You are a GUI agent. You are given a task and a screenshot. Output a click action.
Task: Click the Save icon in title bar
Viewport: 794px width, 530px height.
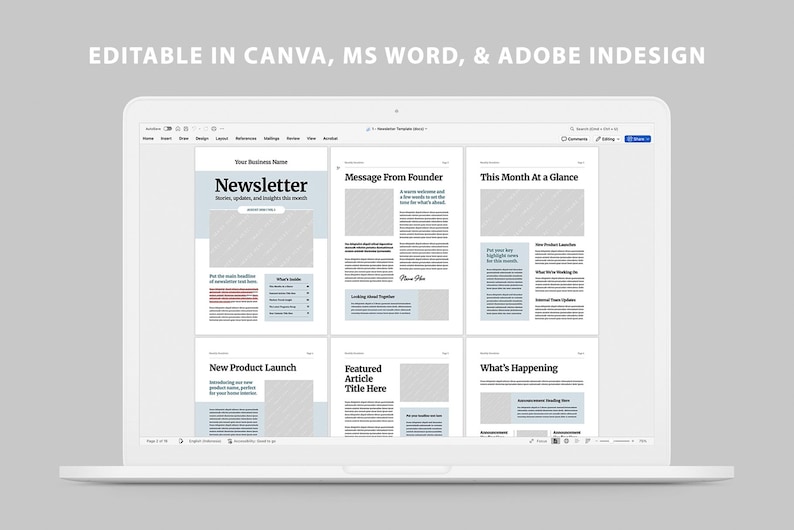point(186,129)
